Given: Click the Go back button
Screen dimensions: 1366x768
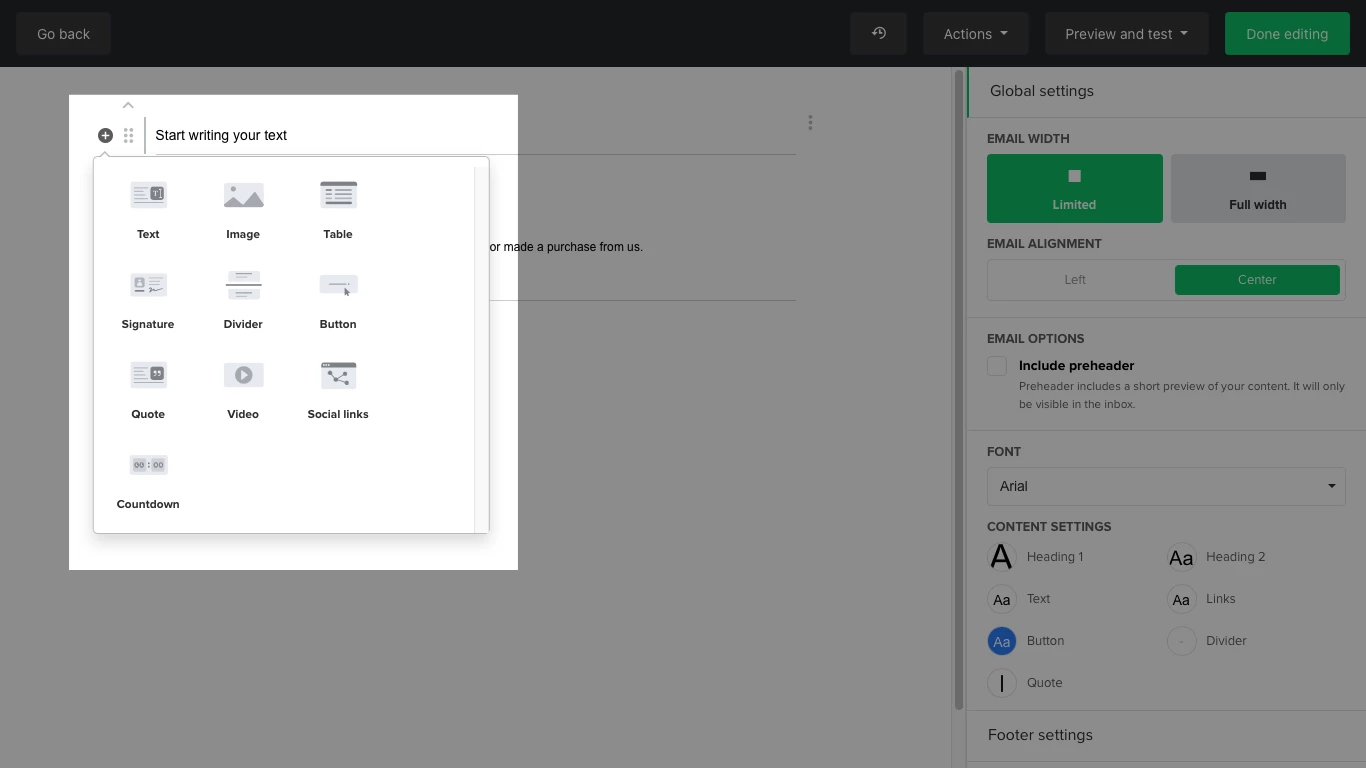Looking at the screenshot, I should (63, 34).
